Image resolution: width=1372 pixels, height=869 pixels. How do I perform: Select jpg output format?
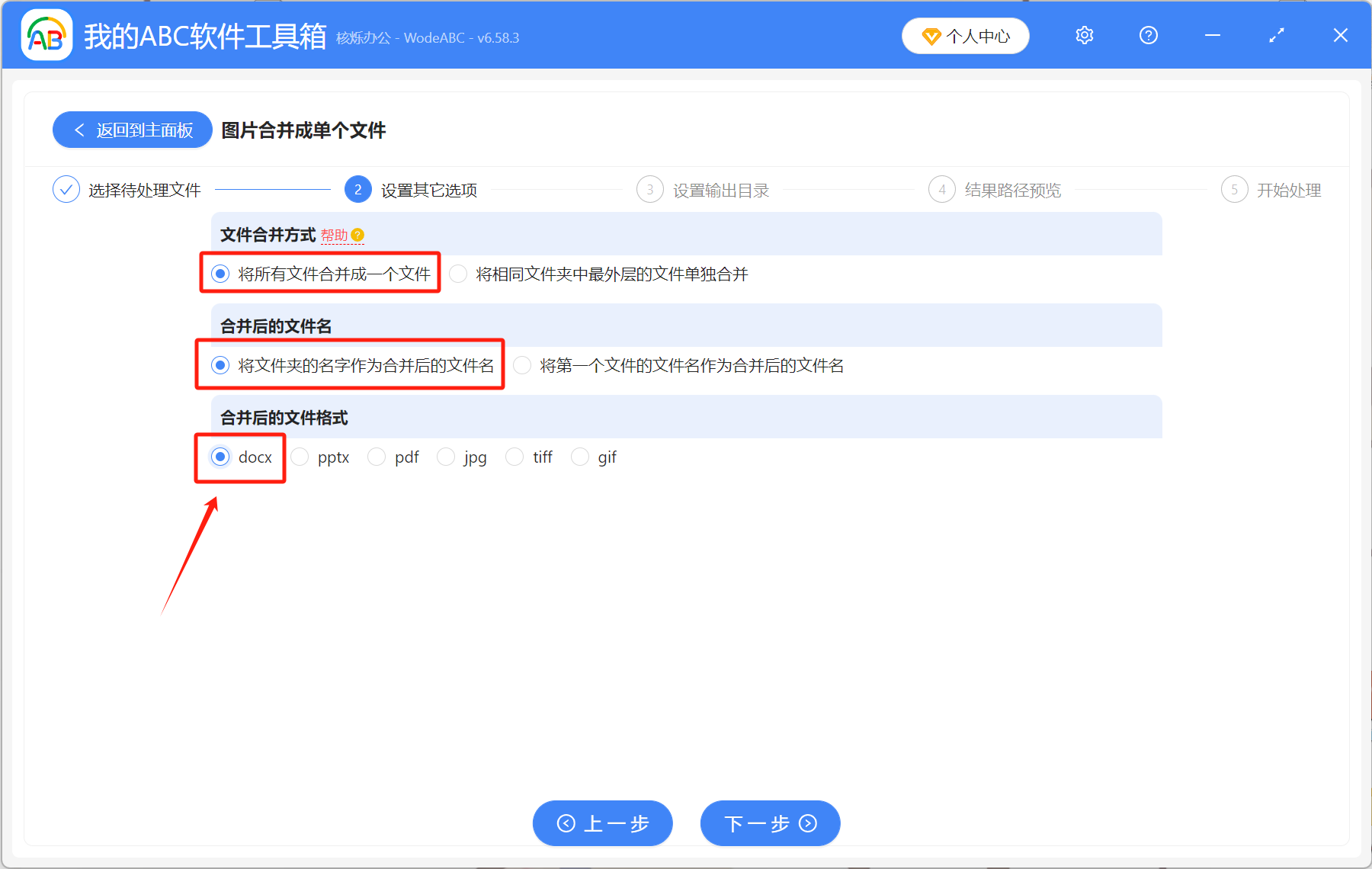445,457
